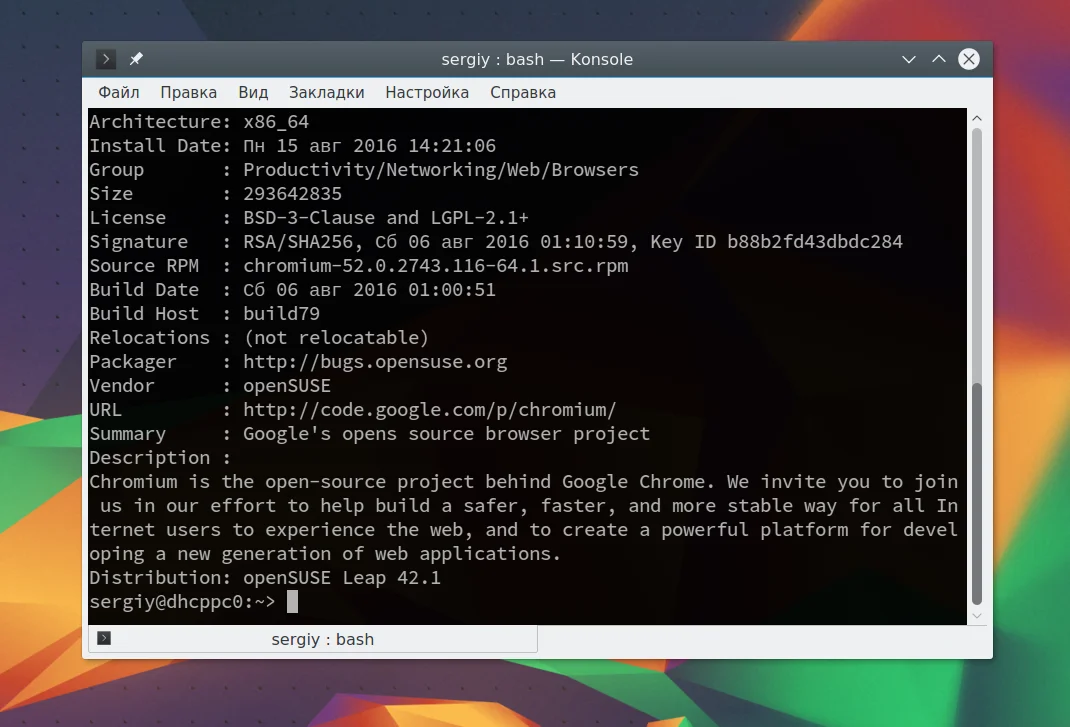Click the Description label
Image resolution: width=1070 pixels, height=727 pixels.
[x=149, y=458]
